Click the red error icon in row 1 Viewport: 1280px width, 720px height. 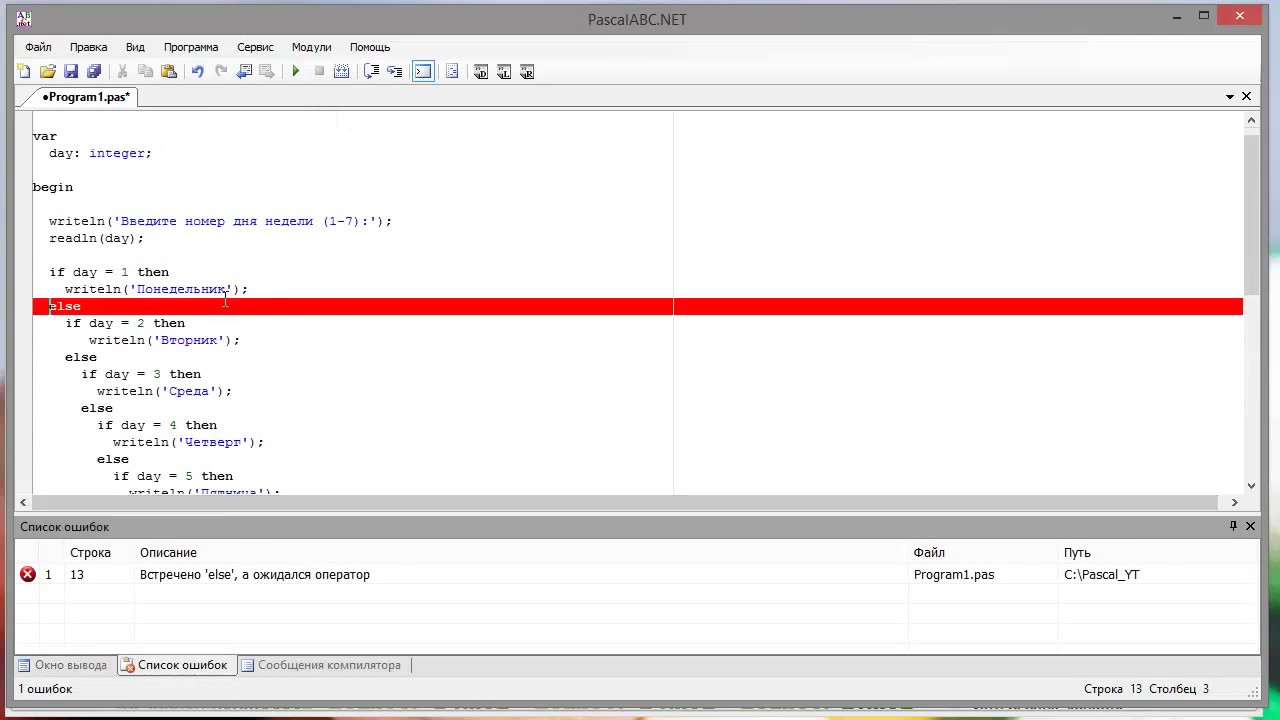[28, 574]
